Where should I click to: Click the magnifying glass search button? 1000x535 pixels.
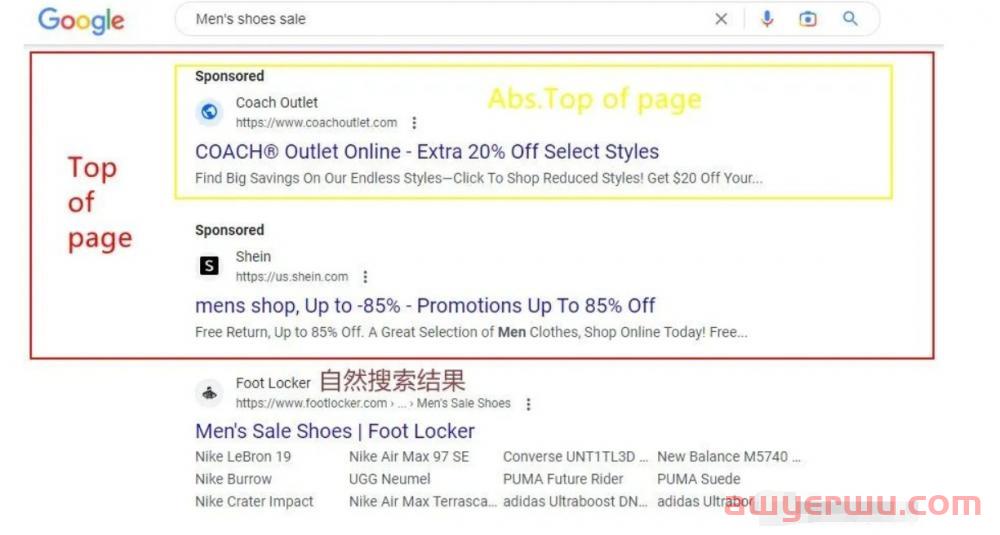click(x=850, y=18)
